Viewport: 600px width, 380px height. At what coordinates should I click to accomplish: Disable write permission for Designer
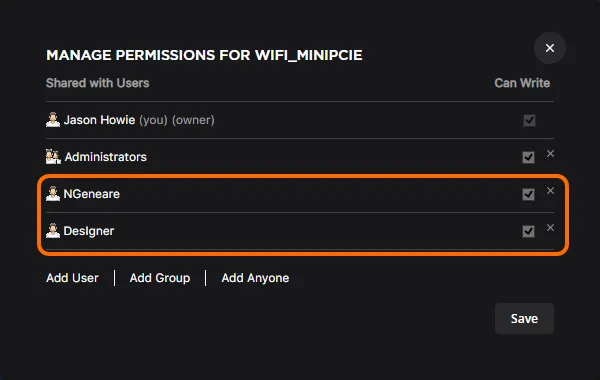[x=528, y=231]
